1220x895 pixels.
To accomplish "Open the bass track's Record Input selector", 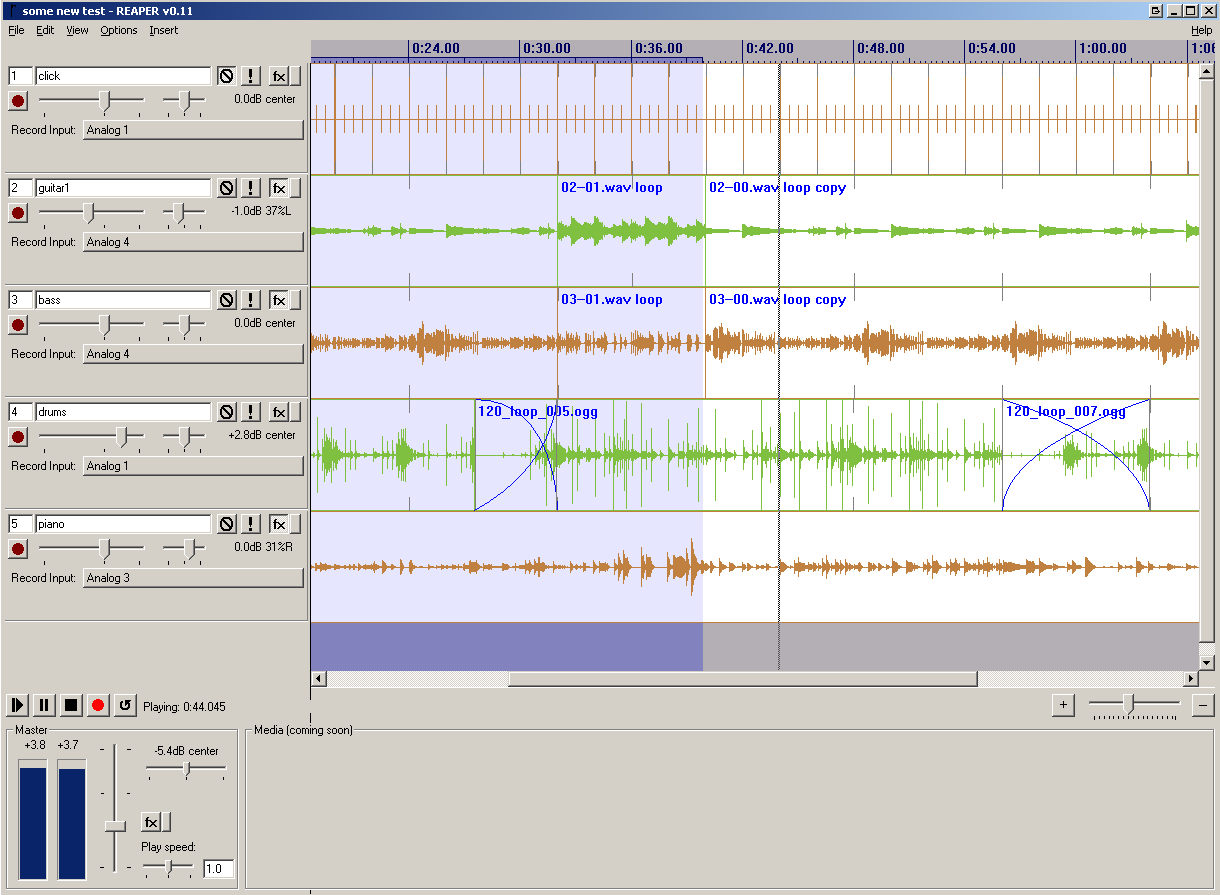I will 193,354.
